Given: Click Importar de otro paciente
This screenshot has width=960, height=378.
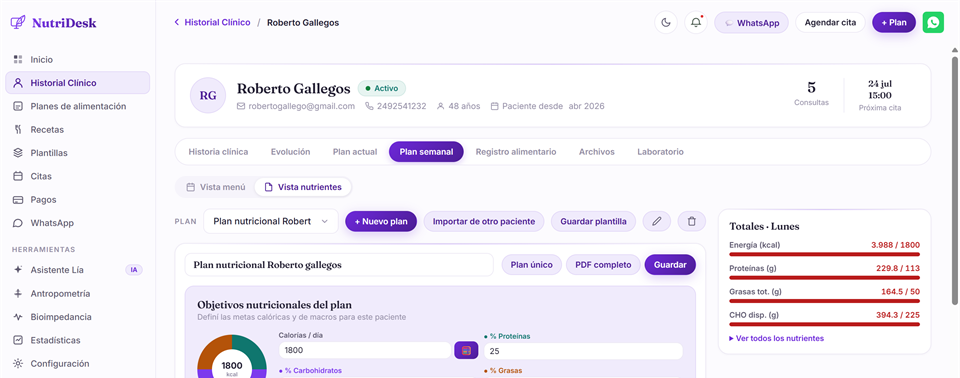Looking at the screenshot, I should (484, 221).
